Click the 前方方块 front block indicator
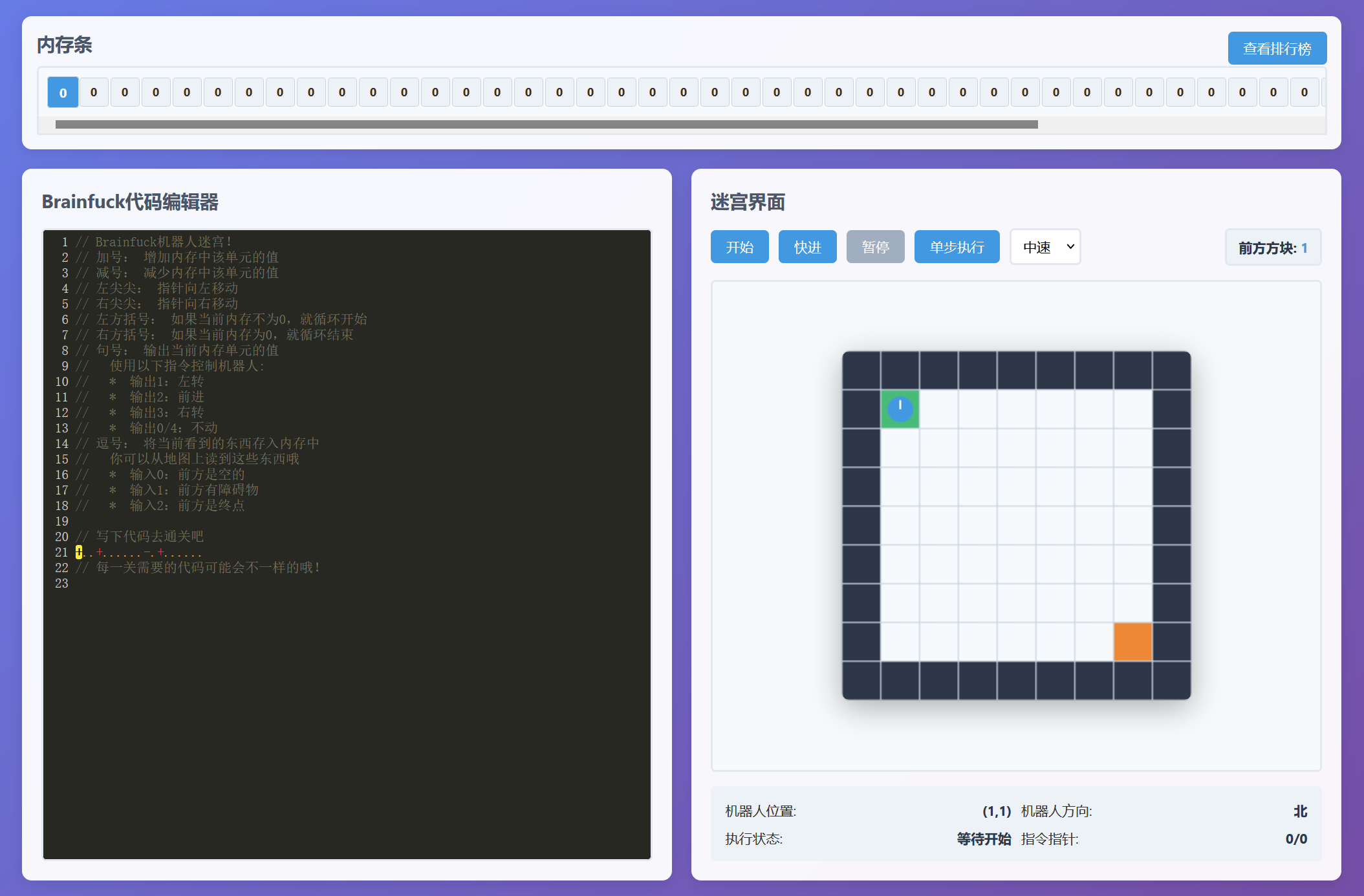 1272,248
